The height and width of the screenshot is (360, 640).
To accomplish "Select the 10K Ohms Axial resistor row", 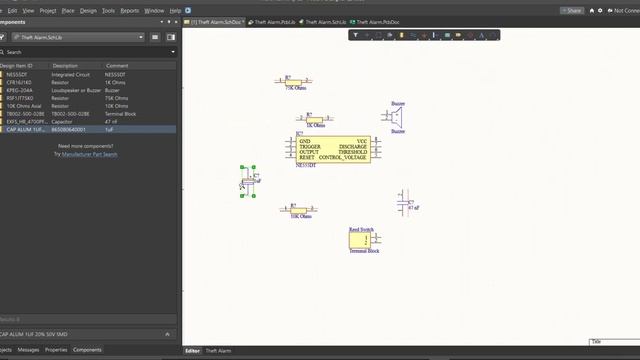I will [x=88, y=106].
